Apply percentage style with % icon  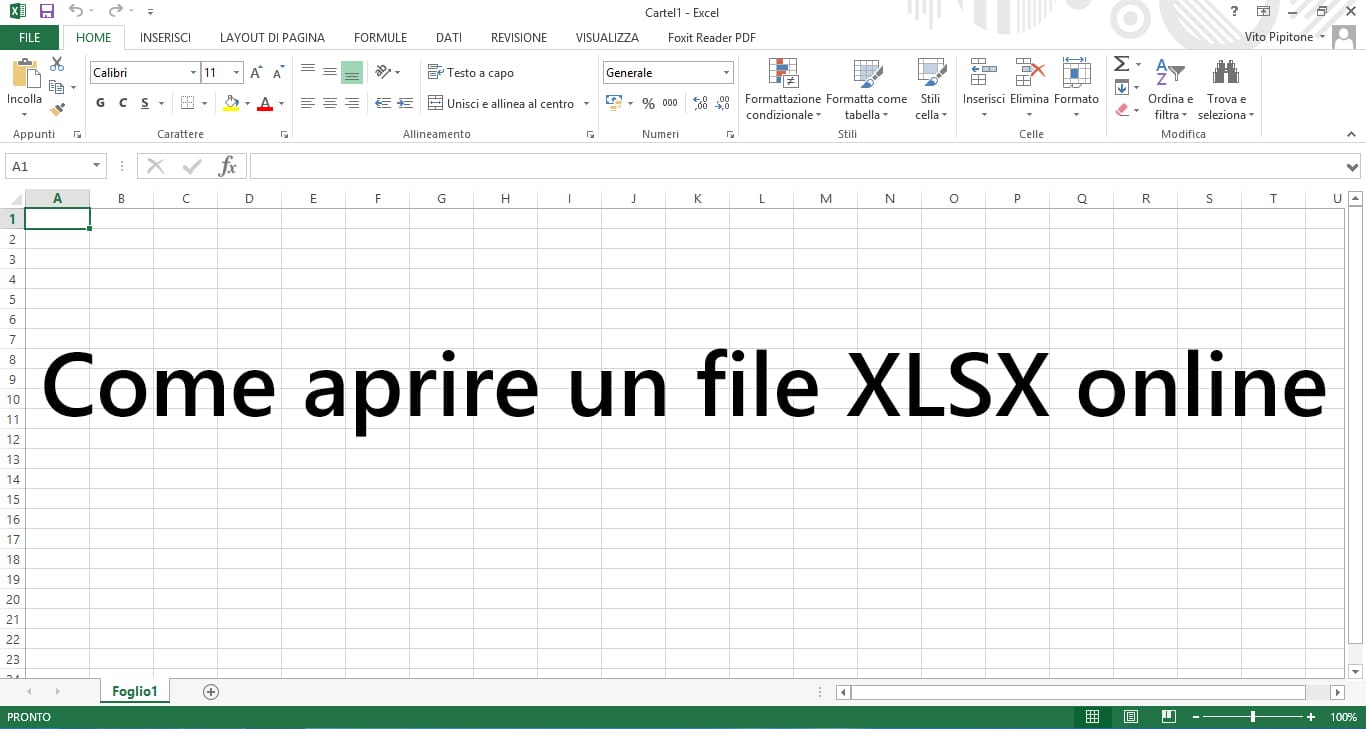[648, 103]
